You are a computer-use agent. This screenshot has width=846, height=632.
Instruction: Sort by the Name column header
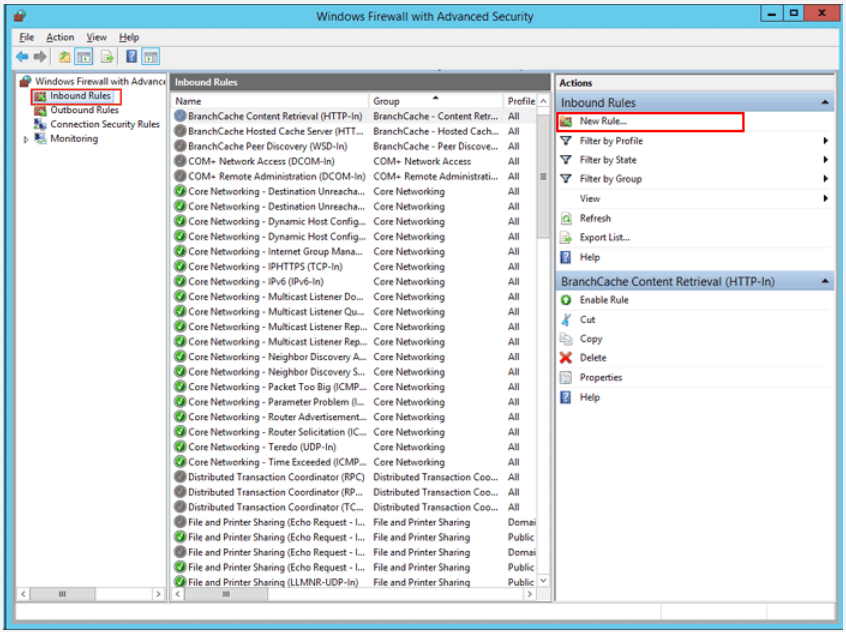(x=270, y=101)
